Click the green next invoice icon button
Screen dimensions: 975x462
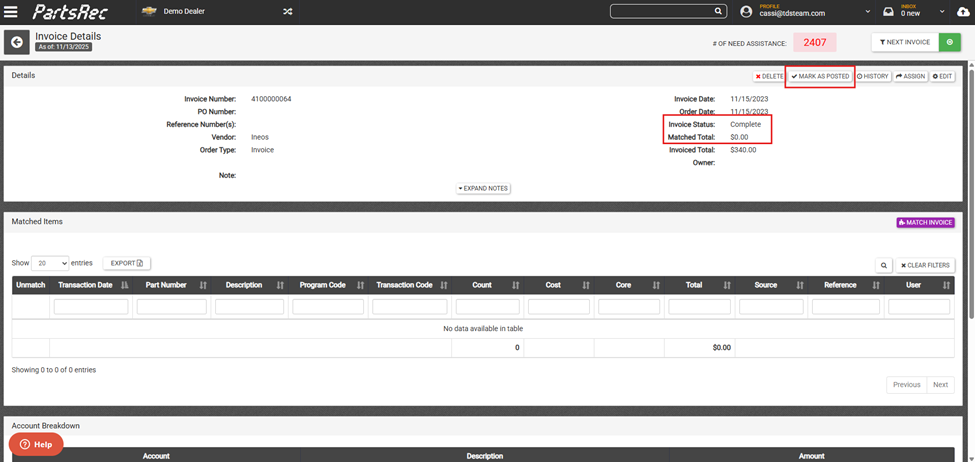[950, 42]
